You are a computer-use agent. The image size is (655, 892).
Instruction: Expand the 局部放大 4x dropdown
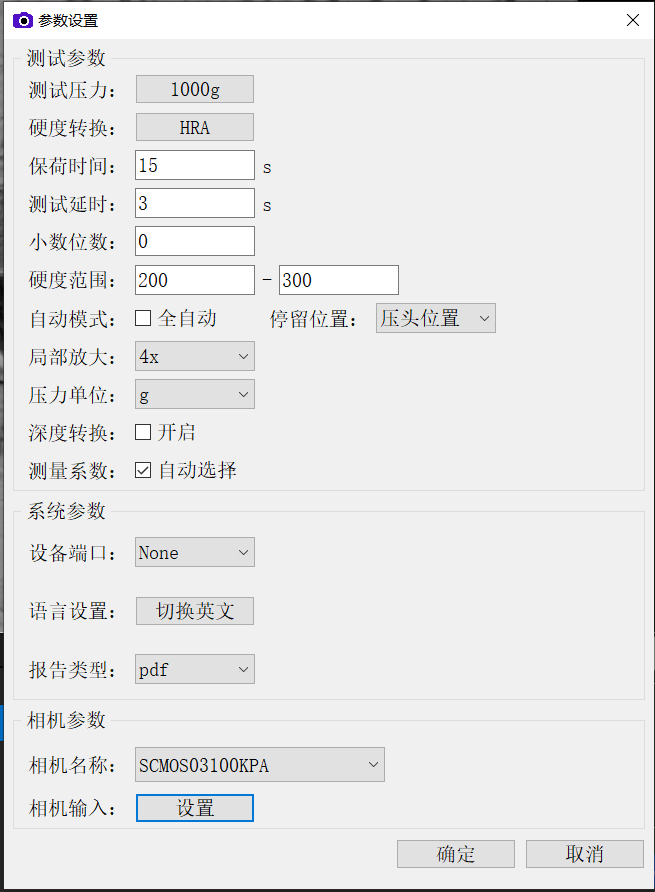pyautogui.click(x=195, y=357)
